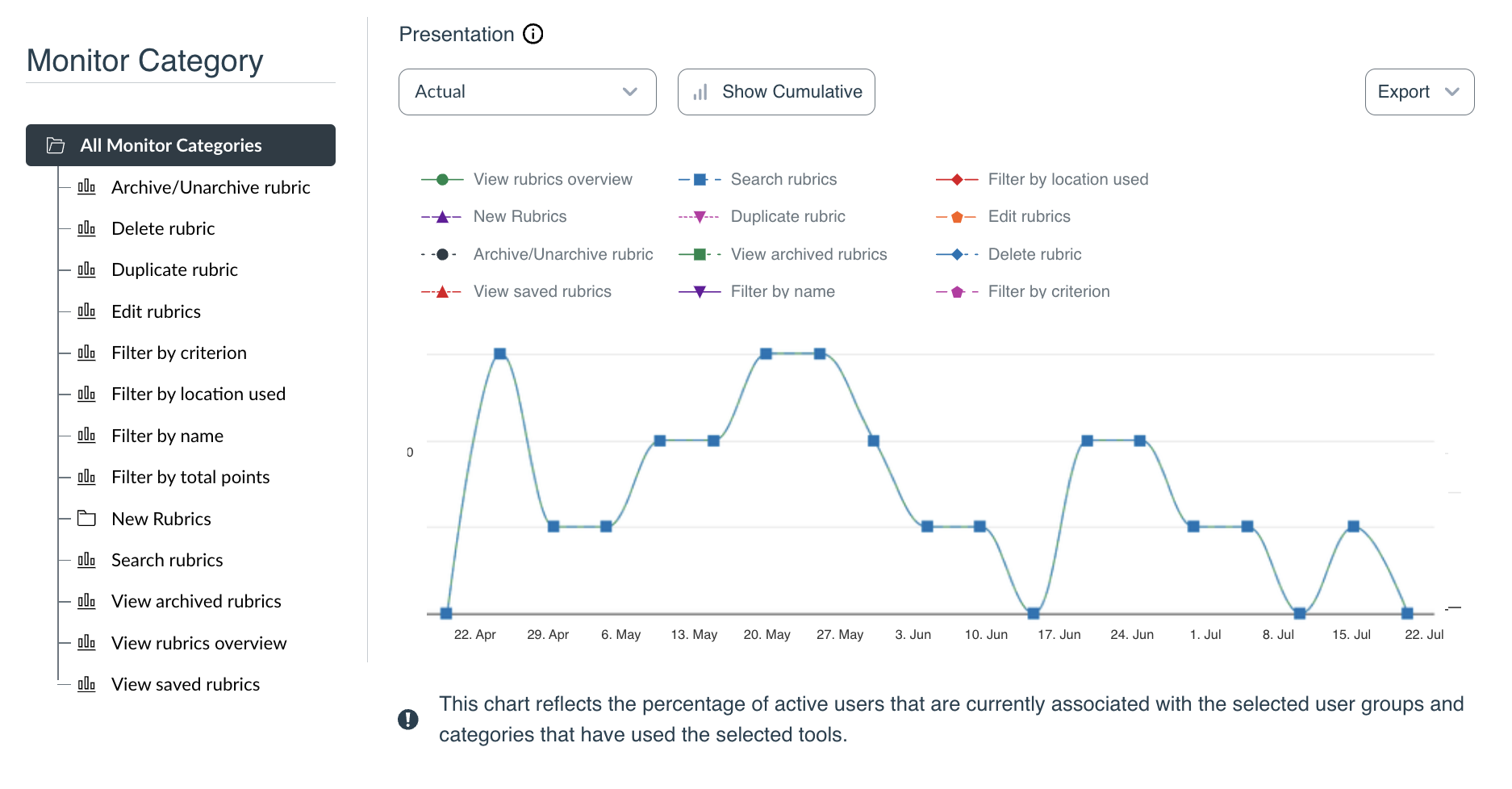
Task: Click the Edit rubrics orange legend marker
Action: pos(957,217)
